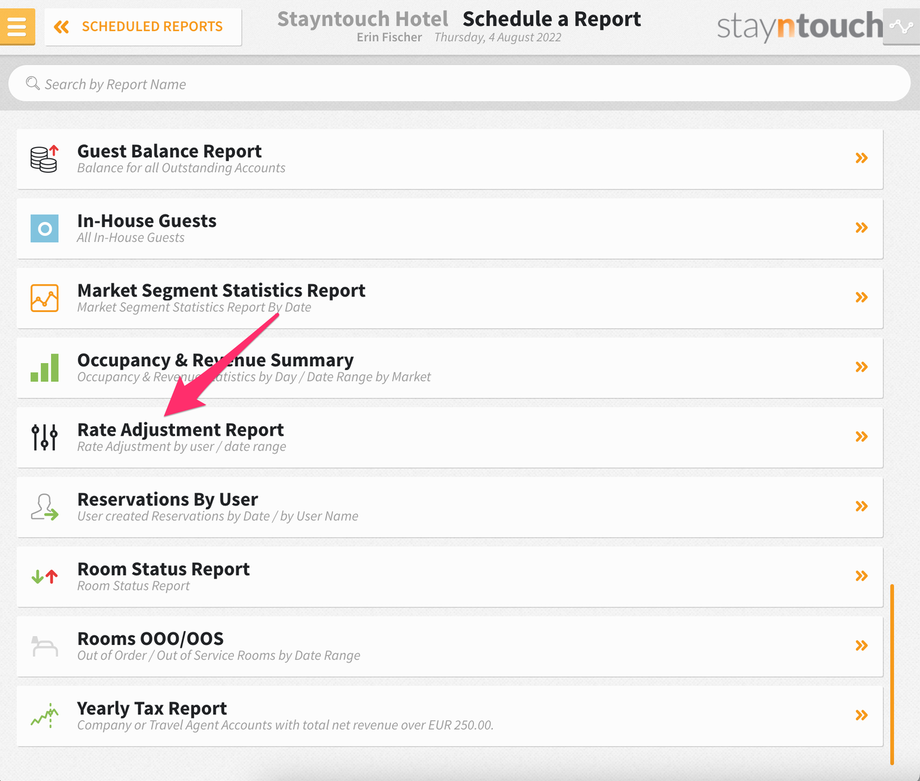The height and width of the screenshot is (781, 920).
Task: Click the Market Segment Statistics chart icon
Action: pyautogui.click(x=45, y=298)
